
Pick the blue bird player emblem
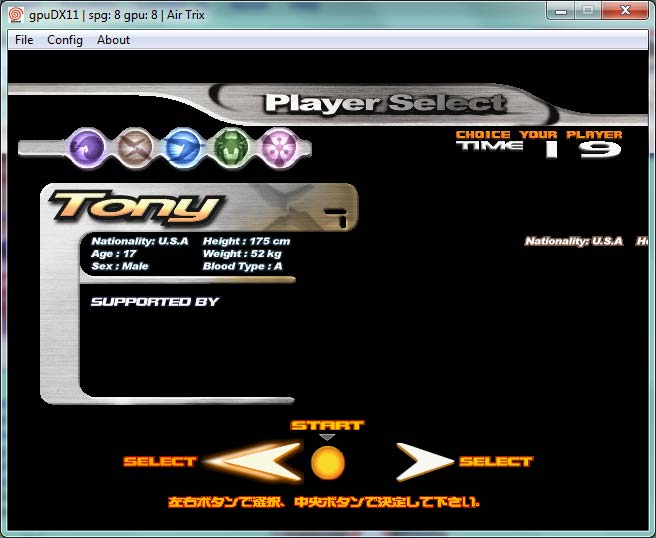[x=182, y=148]
